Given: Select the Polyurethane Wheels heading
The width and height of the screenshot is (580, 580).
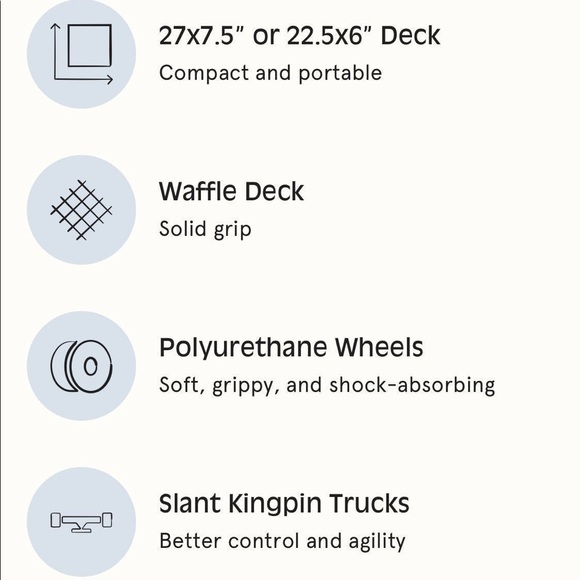Looking at the screenshot, I should coord(291,348).
